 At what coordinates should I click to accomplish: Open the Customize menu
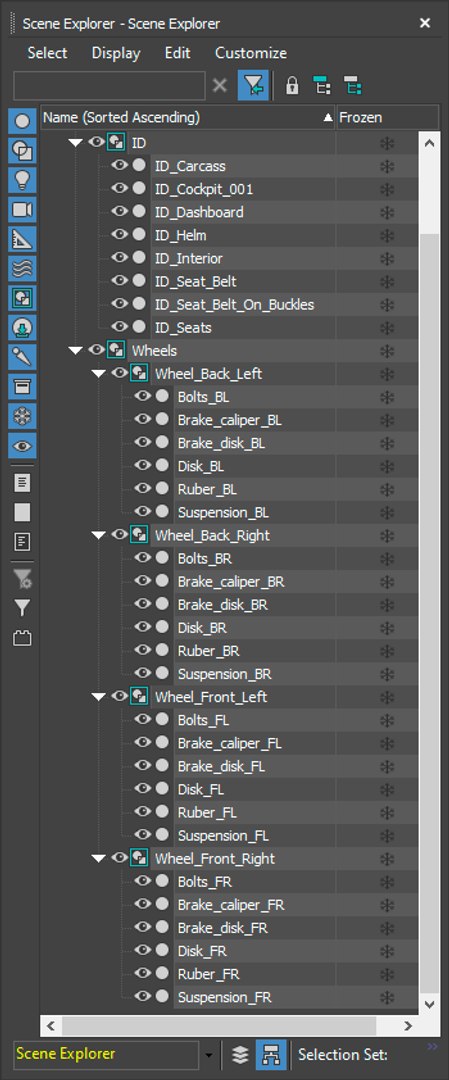251,53
